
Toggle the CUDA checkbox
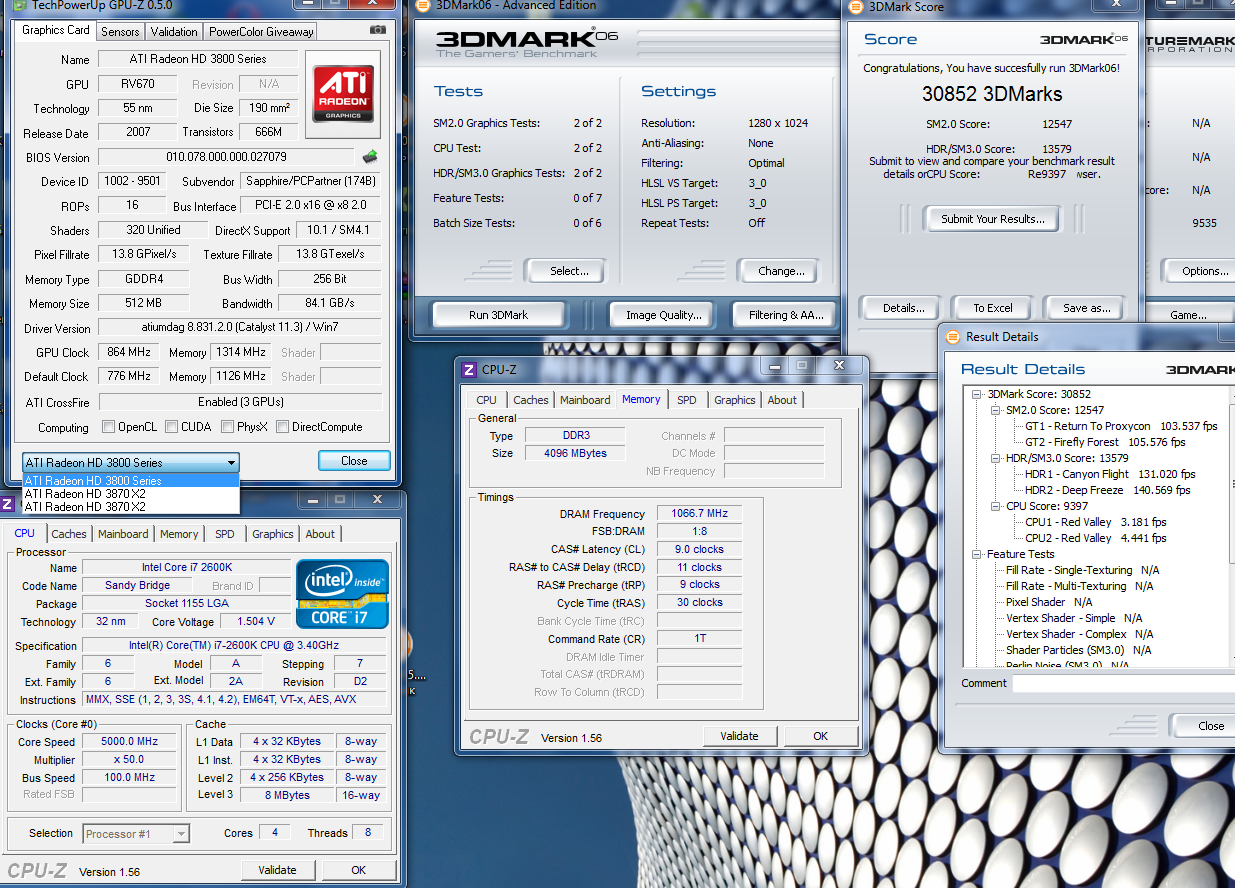[173, 427]
